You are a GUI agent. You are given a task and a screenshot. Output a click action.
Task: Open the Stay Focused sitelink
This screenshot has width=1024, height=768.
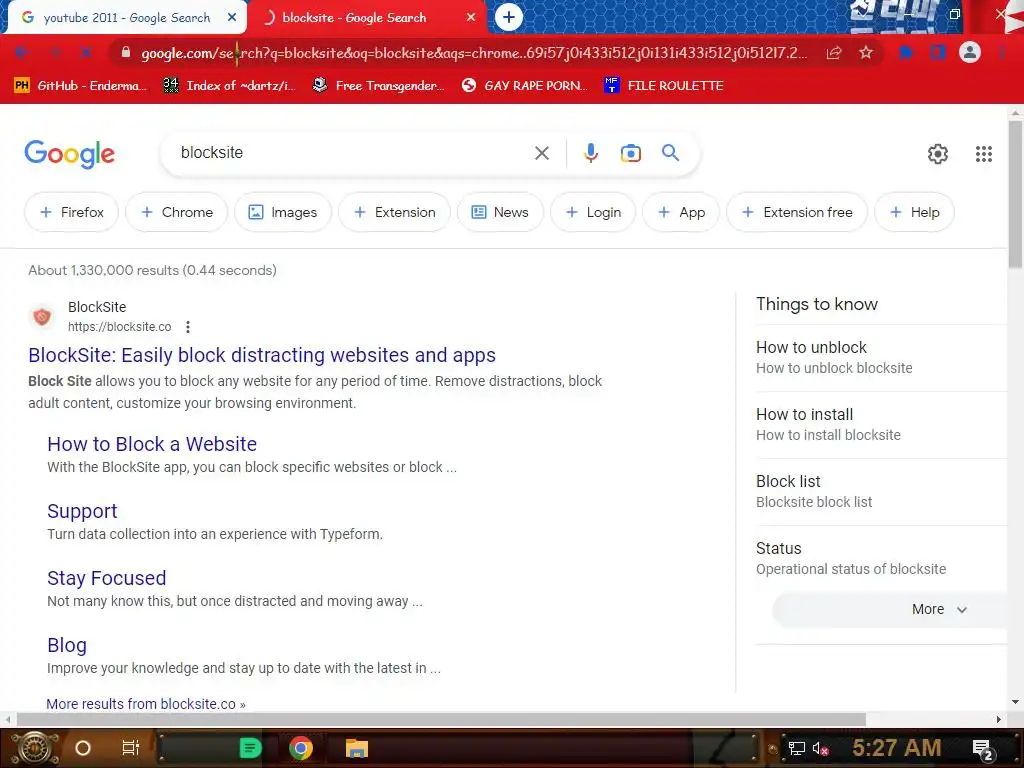[x=106, y=578]
